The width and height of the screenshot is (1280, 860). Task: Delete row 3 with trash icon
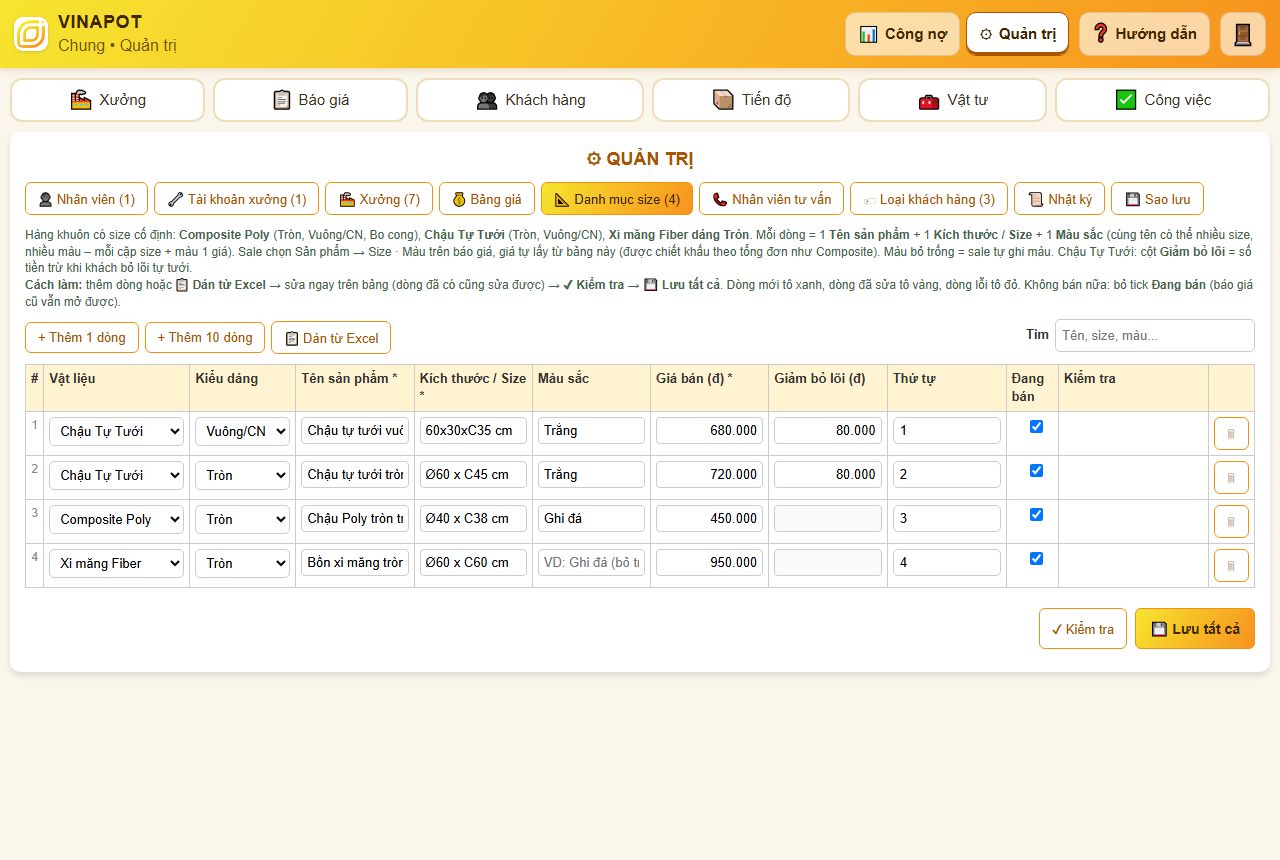pyautogui.click(x=1231, y=522)
